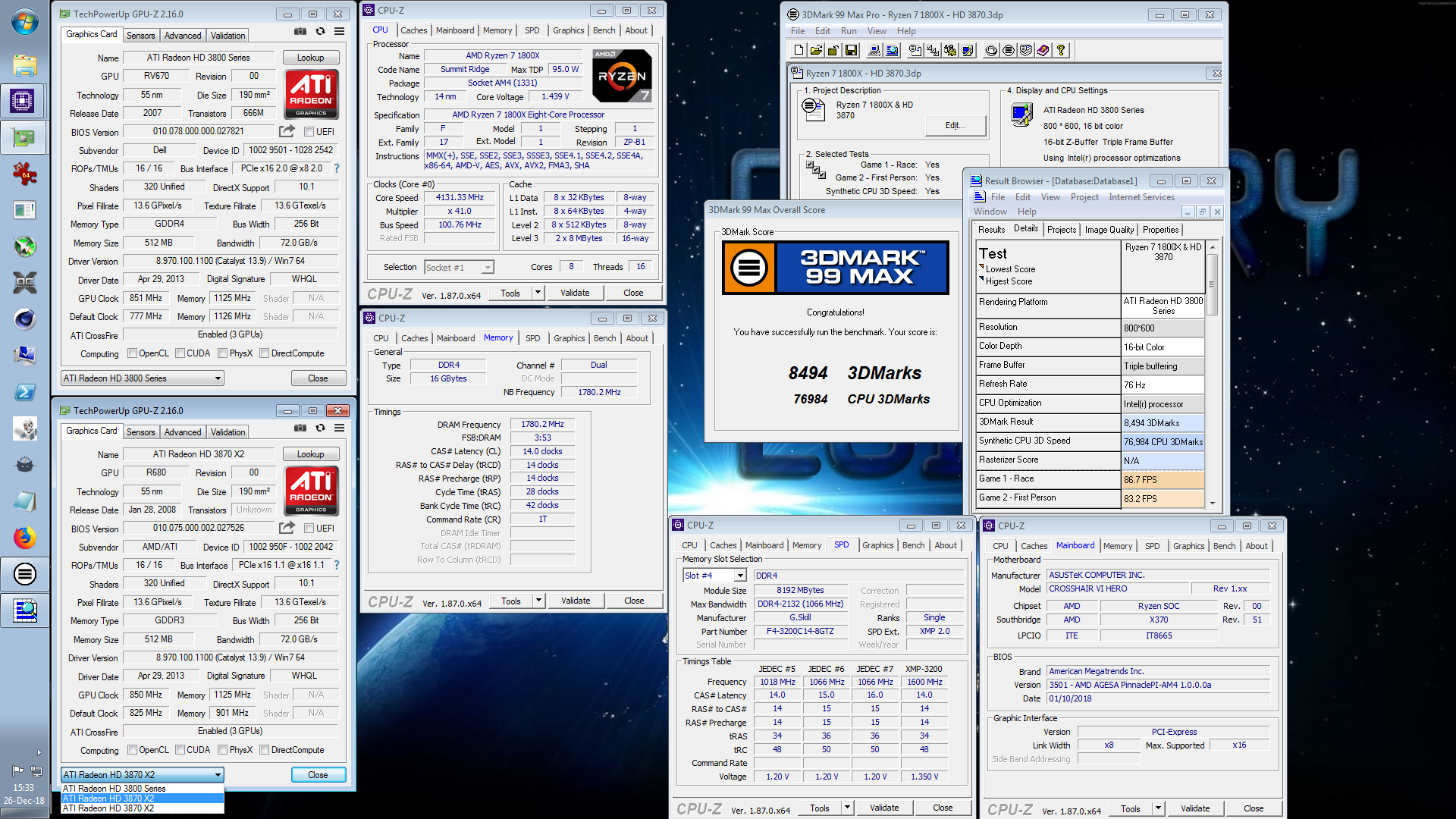Click refresh icon in top GPU-Z window
1456x819 pixels.
point(320,31)
